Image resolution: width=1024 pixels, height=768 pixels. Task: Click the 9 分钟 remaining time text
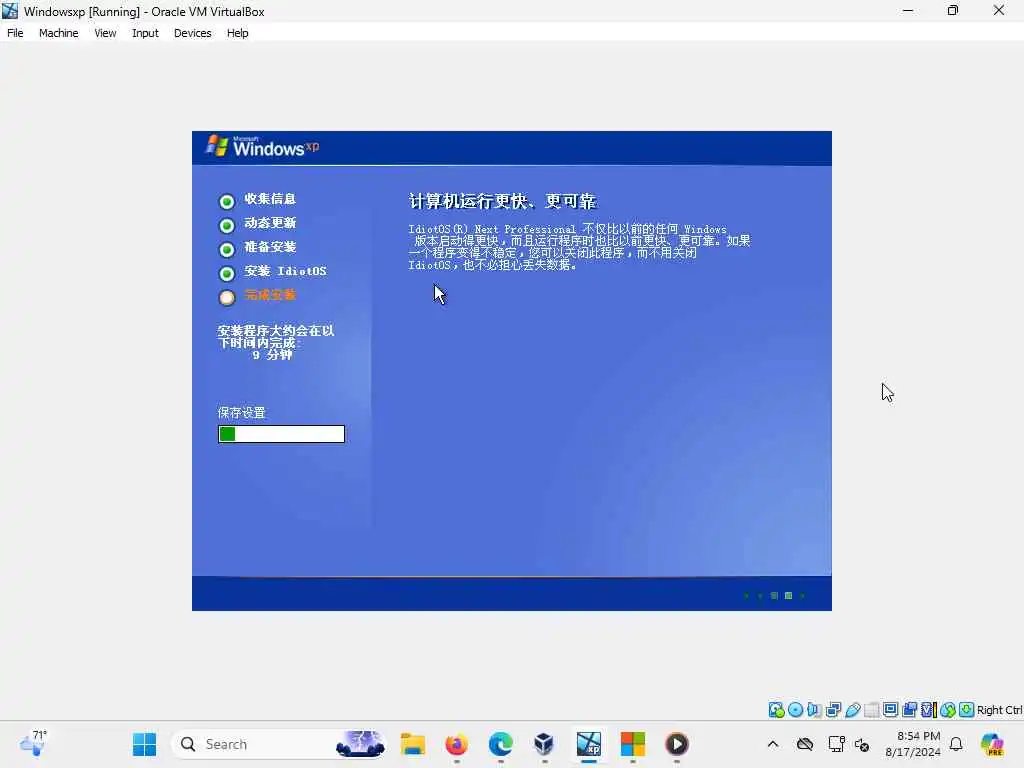point(272,355)
